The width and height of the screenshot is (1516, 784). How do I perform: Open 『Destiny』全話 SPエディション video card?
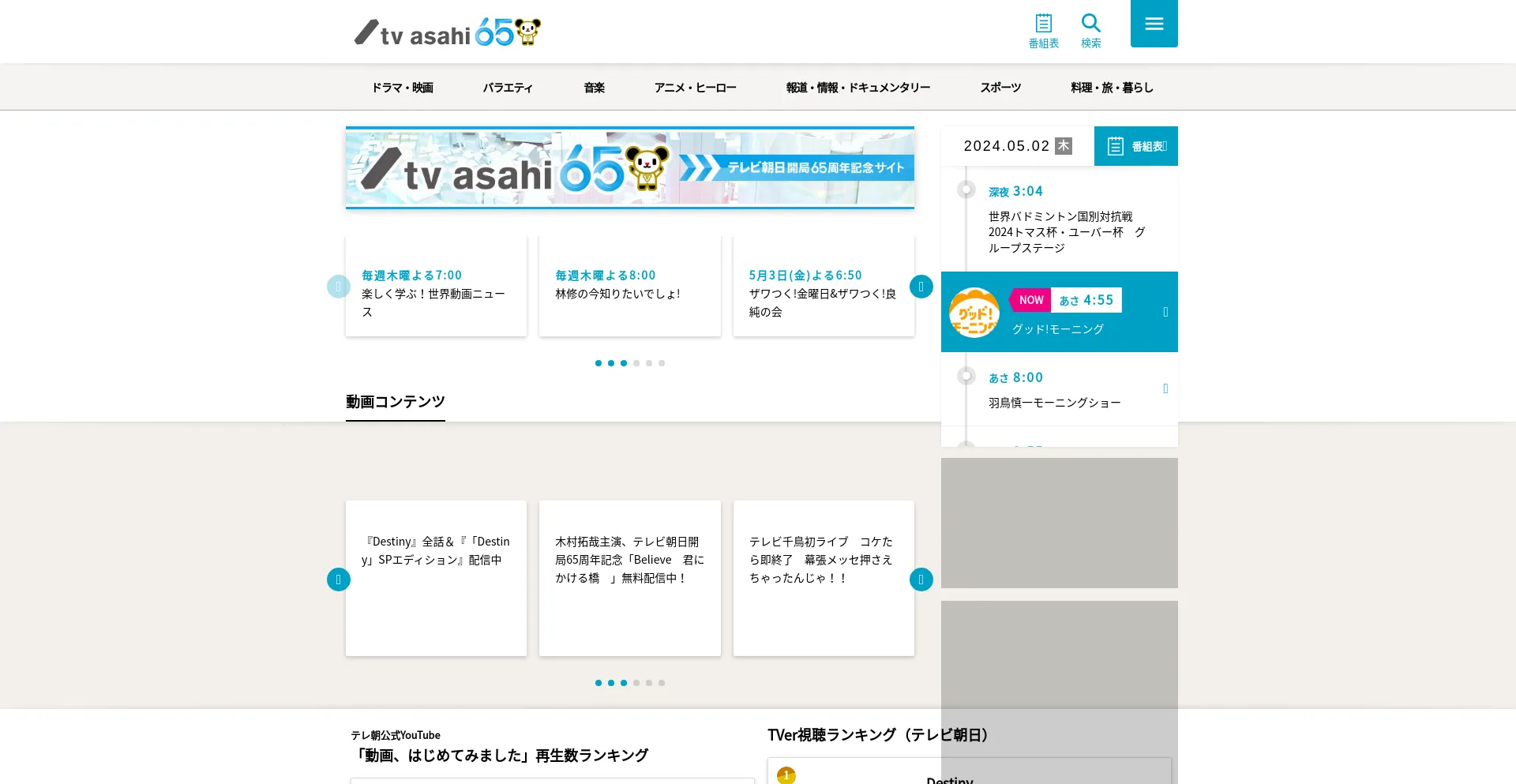pyautogui.click(x=436, y=578)
